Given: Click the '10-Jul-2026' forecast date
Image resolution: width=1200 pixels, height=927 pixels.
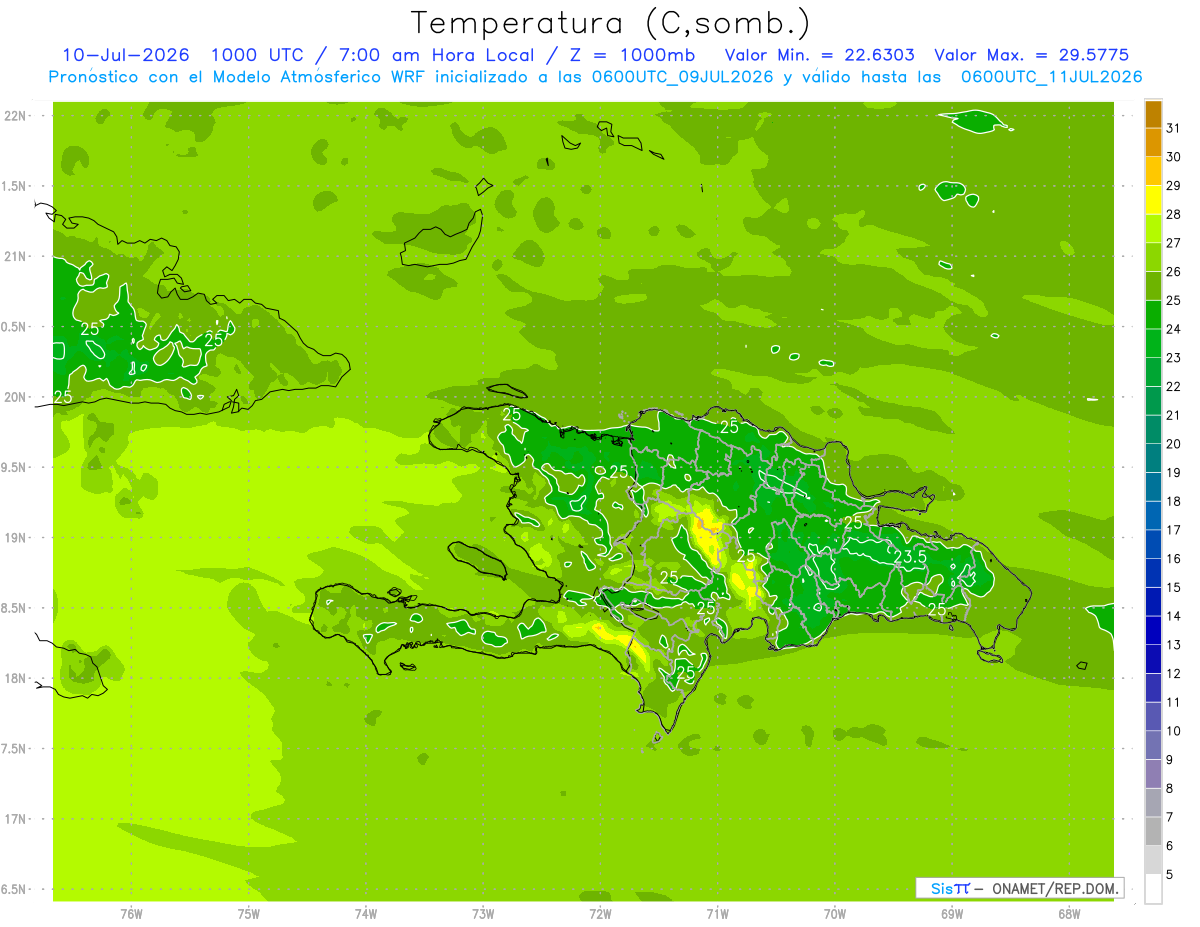Looking at the screenshot, I should point(126,55).
